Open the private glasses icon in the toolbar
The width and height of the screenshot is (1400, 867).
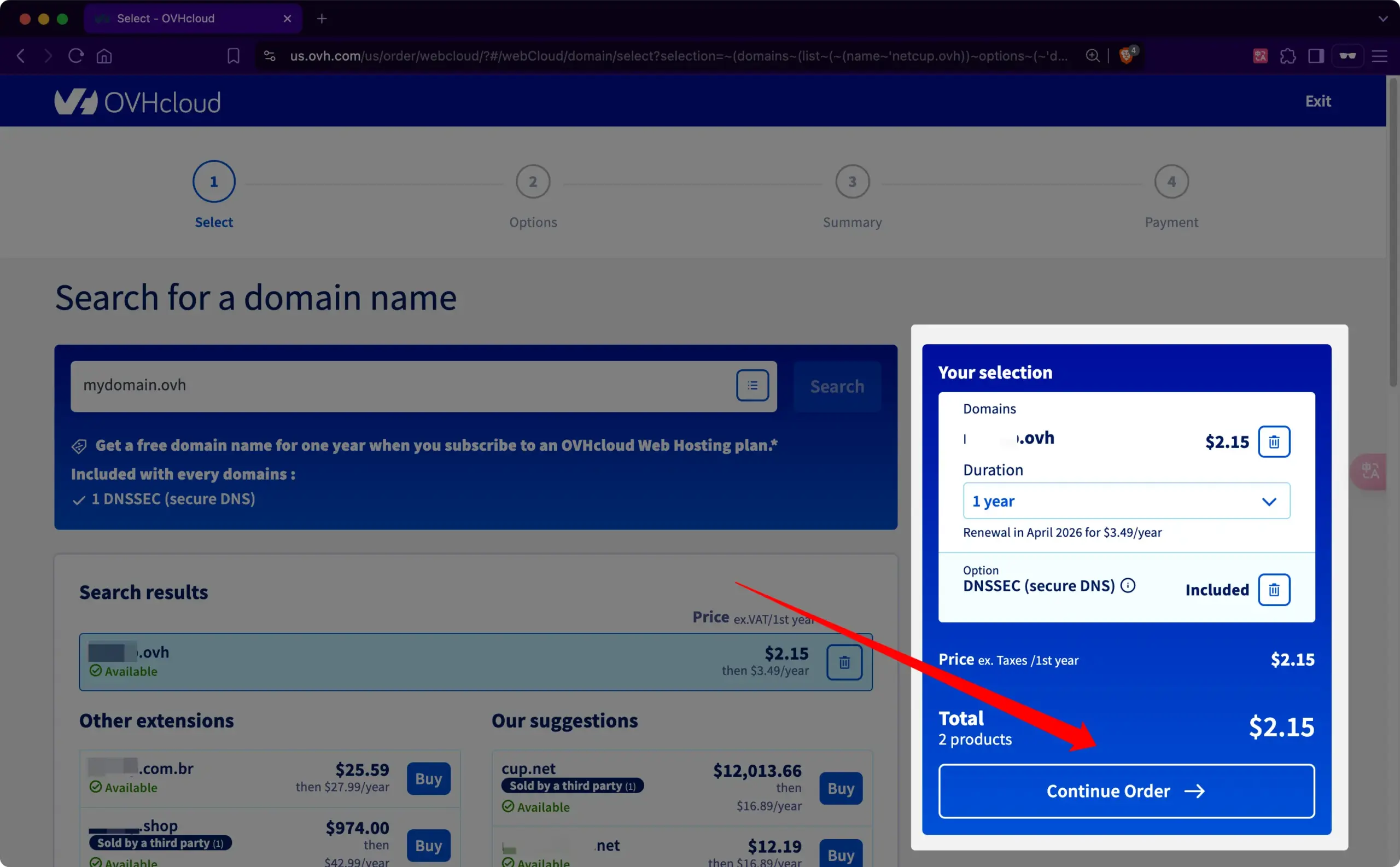[1348, 56]
